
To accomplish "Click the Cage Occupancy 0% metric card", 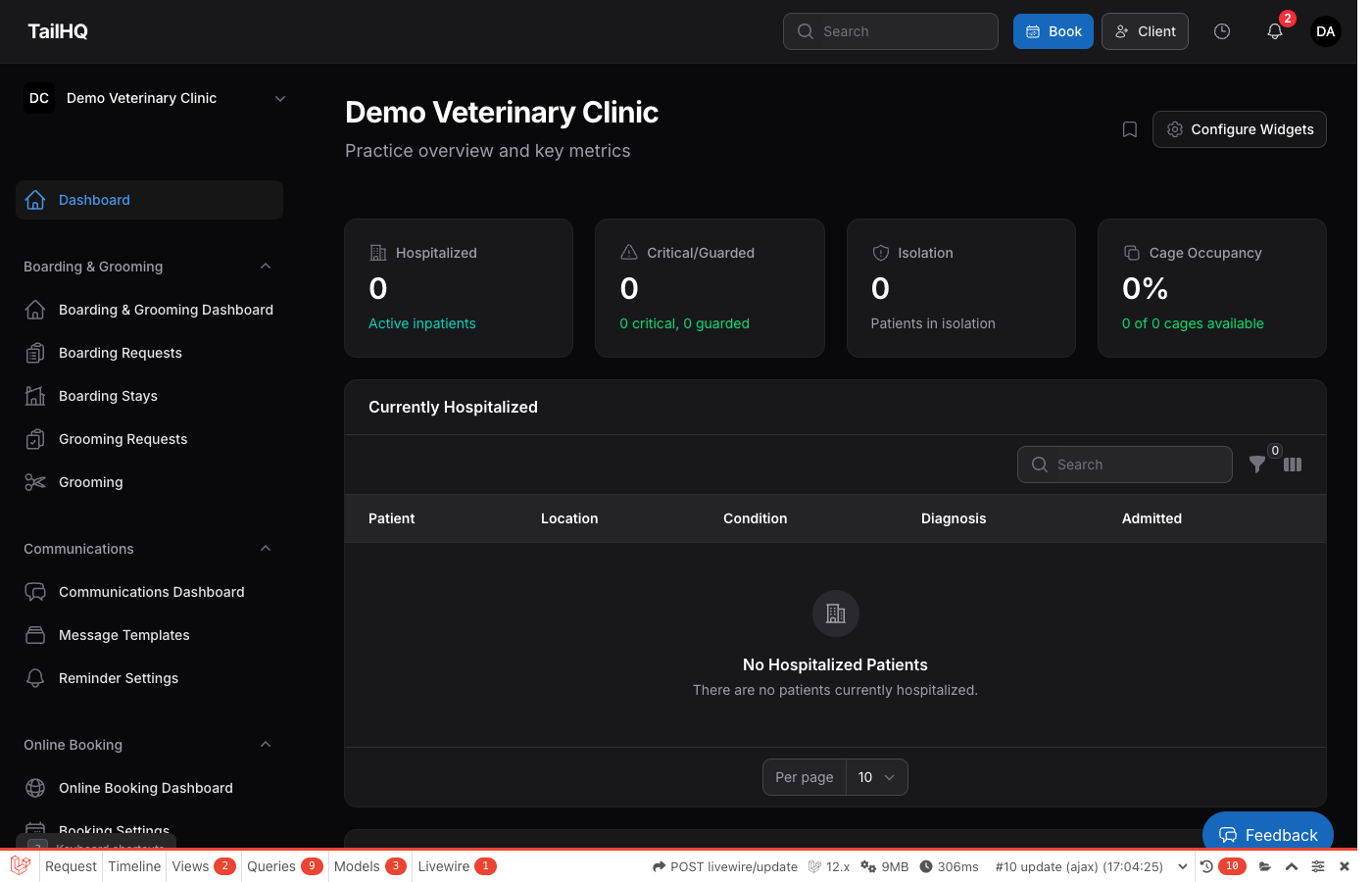I will pyautogui.click(x=1211, y=287).
